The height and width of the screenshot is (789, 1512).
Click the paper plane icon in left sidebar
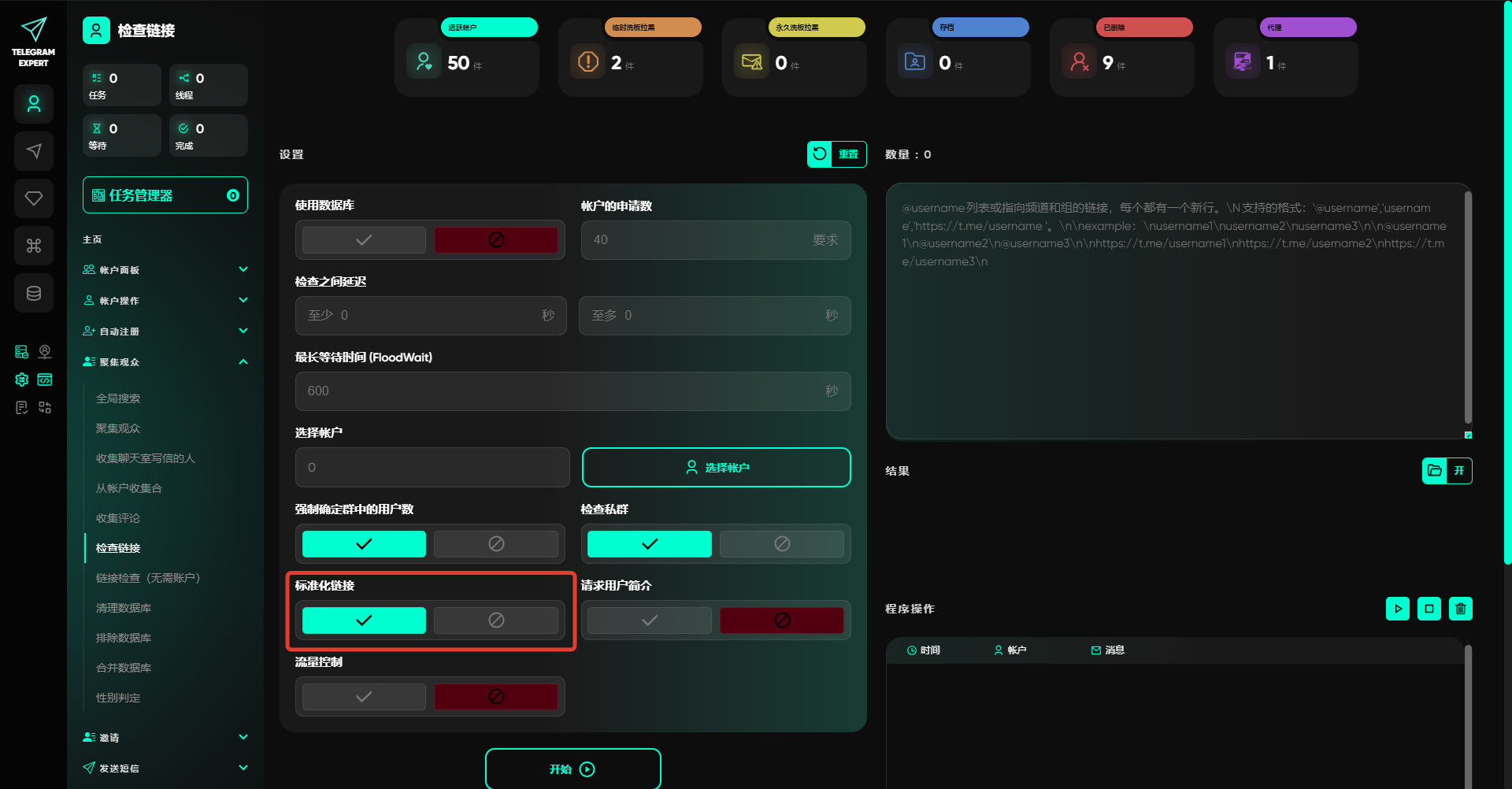[34, 151]
